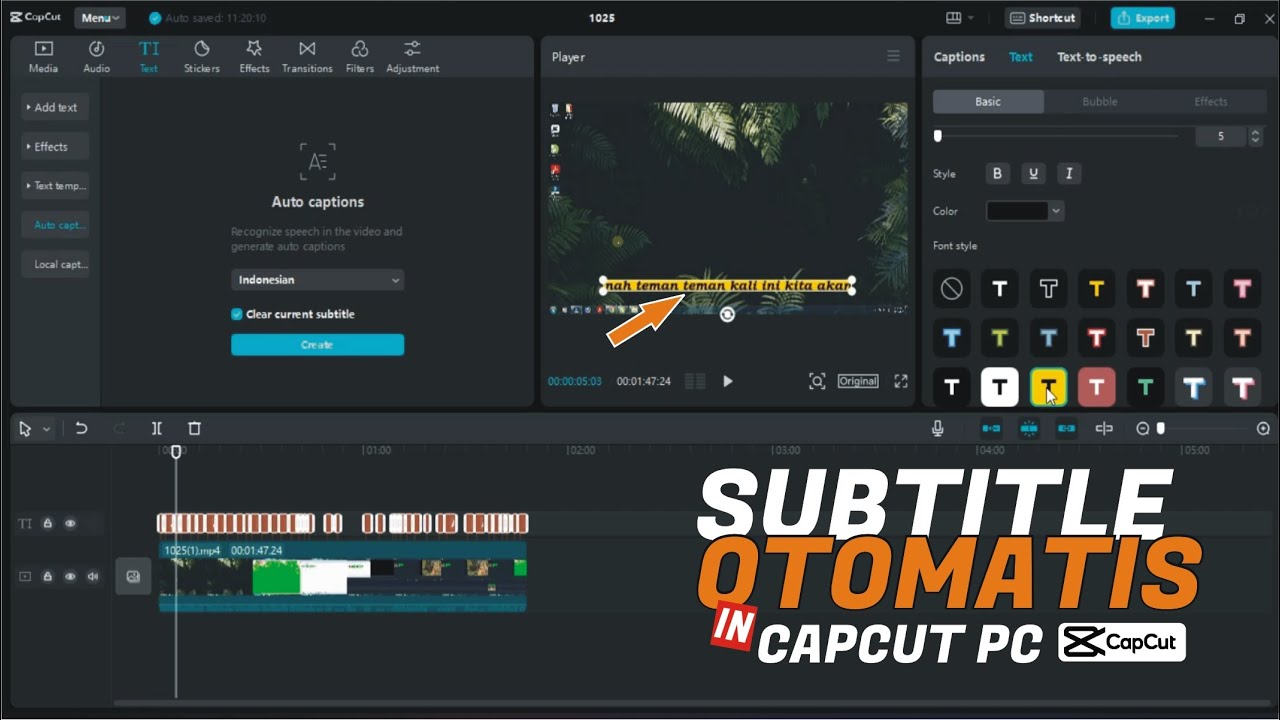Open the Media panel

43,57
